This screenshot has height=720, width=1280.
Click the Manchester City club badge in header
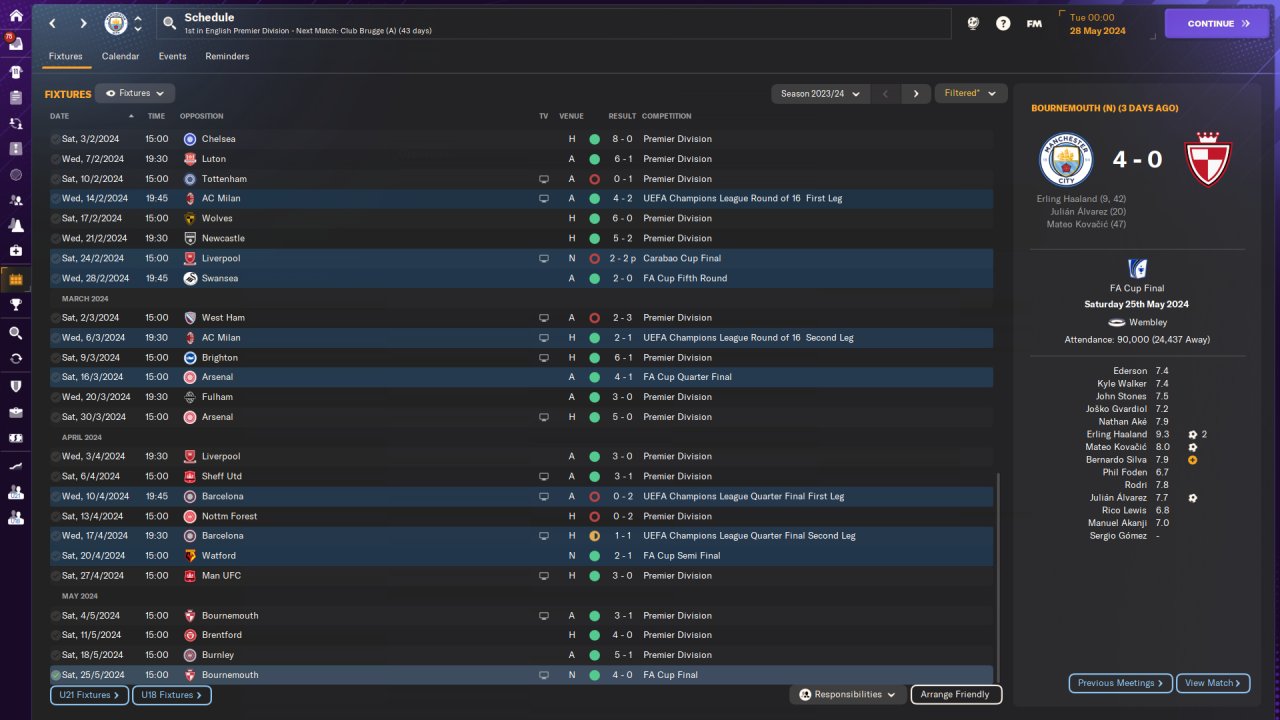pyautogui.click(x=116, y=23)
